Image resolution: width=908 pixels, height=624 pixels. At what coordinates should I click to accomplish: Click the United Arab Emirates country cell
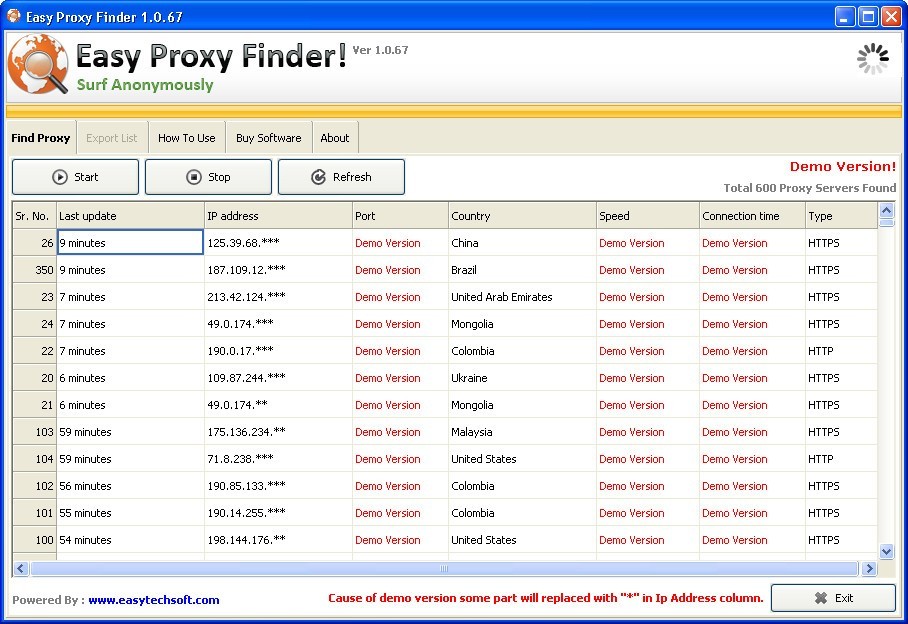coord(521,297)
